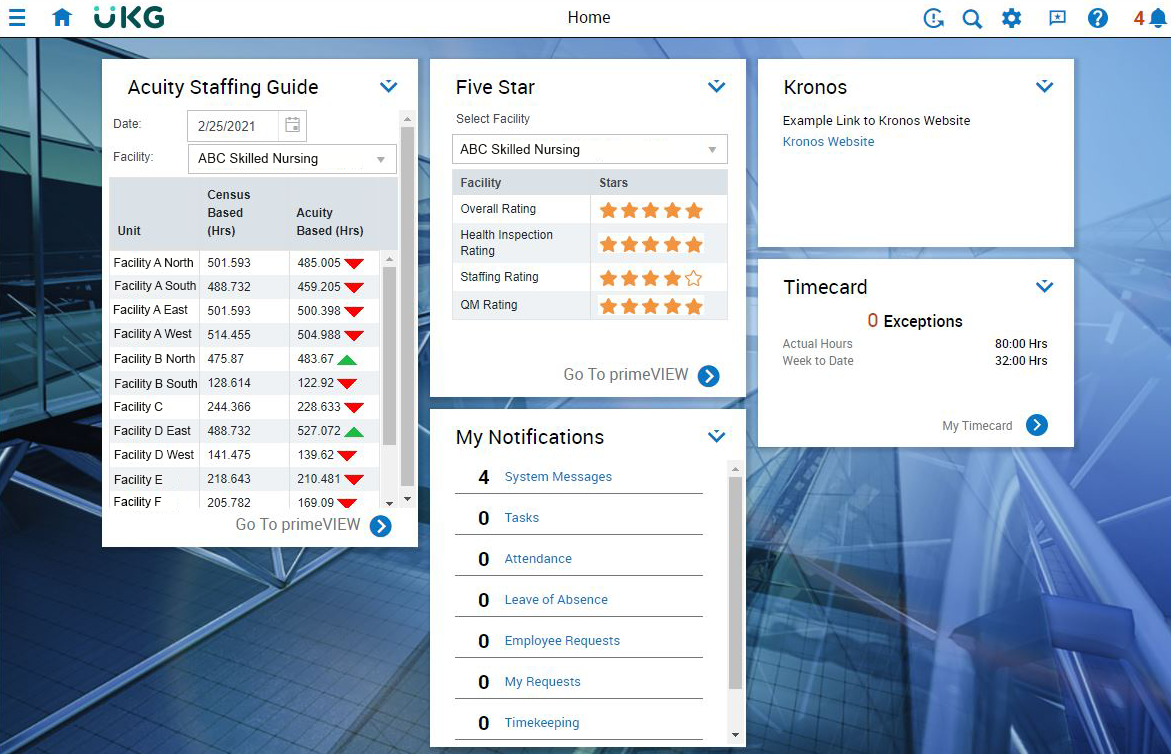Open the Five Star facility dropdown

(x=589, y=149)
